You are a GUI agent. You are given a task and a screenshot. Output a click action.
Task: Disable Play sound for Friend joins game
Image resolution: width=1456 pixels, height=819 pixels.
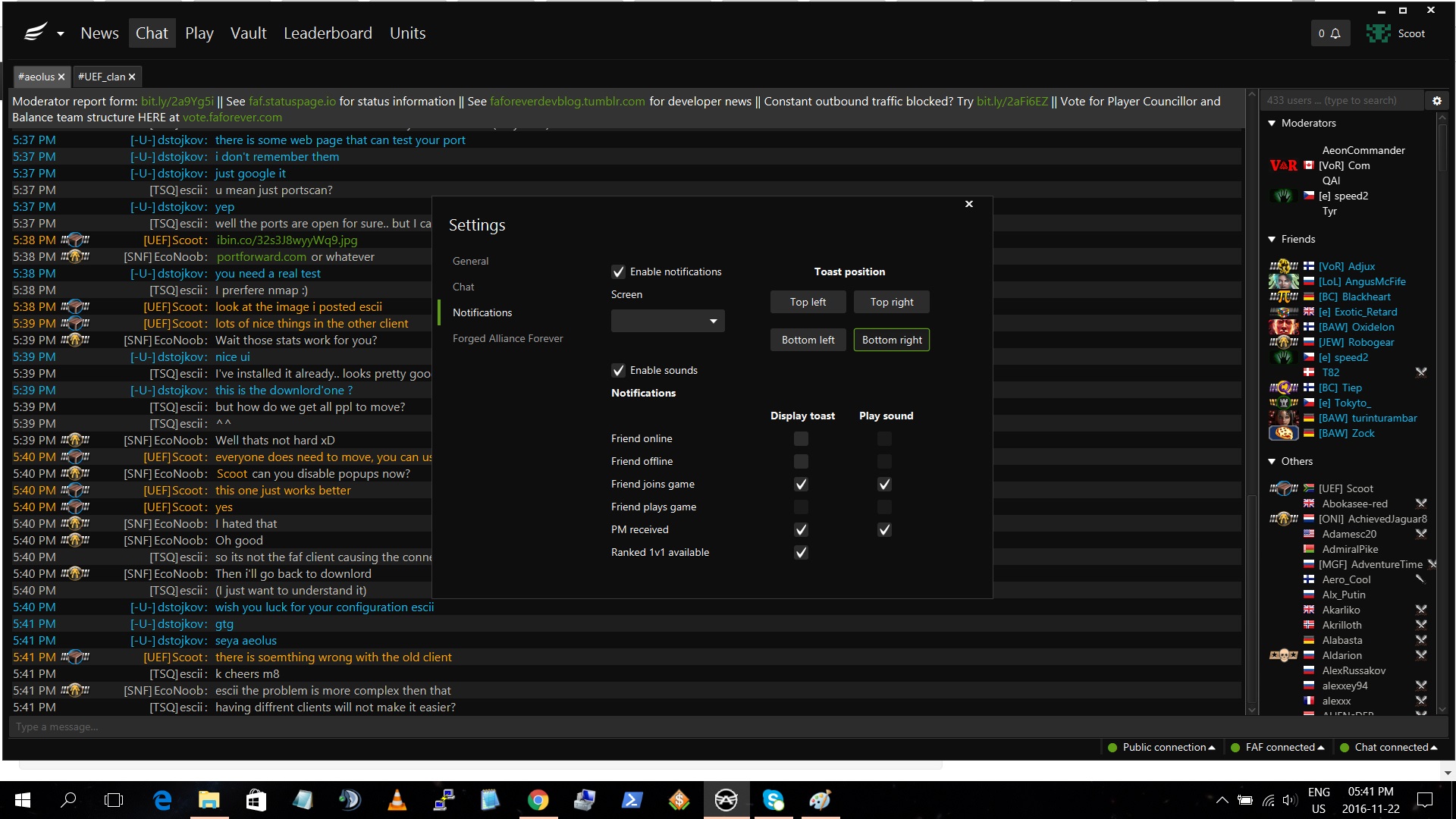tap(884, 484)
